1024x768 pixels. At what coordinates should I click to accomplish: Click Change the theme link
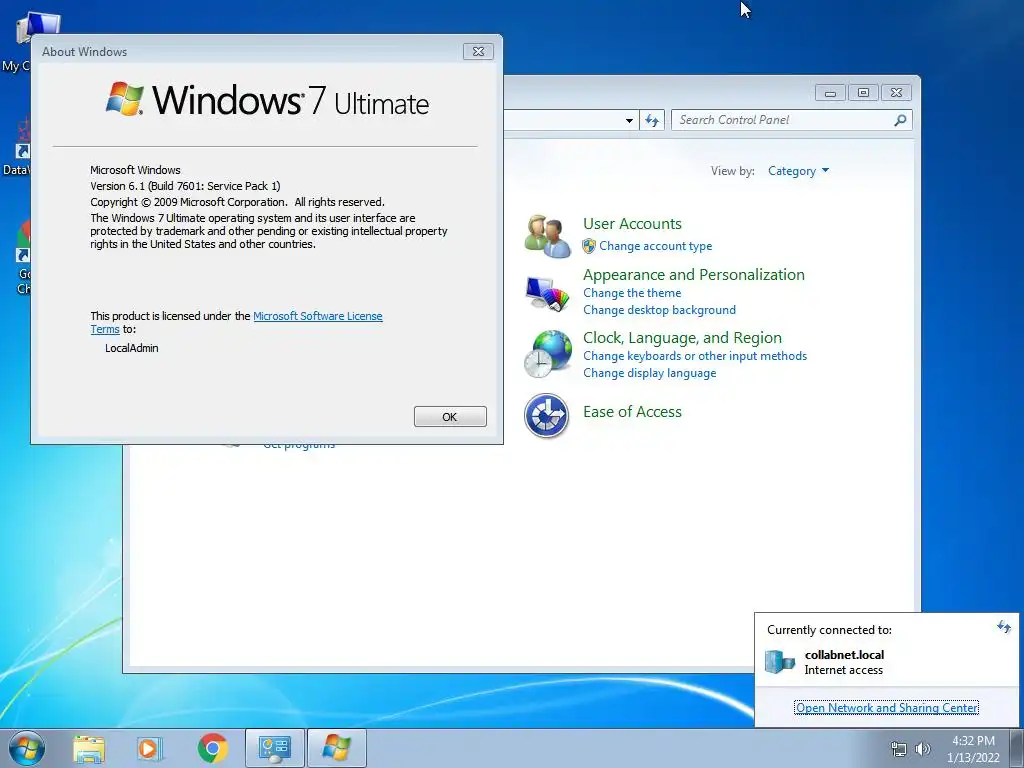(632, 293)
